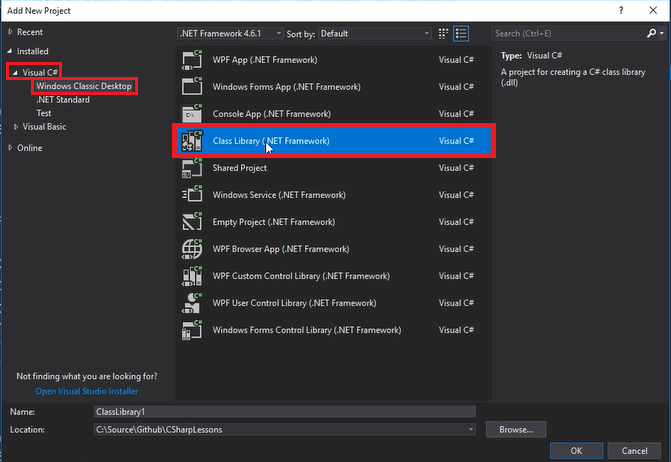The height and width of the screenshot is (462, 671).
Task: Select the .NET Standard category
Action: (x=63, y=100)
